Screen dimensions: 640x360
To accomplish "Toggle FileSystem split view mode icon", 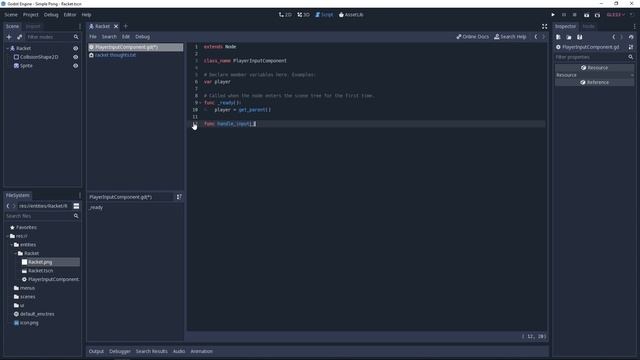I will point(76,206).
